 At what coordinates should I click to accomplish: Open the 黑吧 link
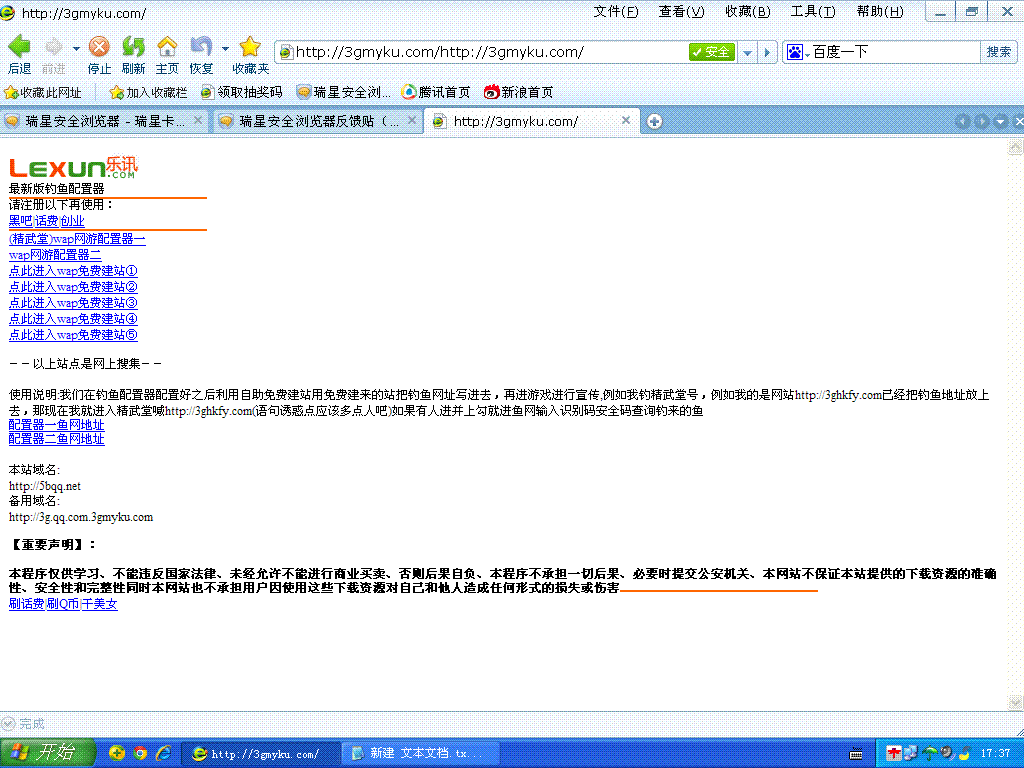click(x=20, y=221)
